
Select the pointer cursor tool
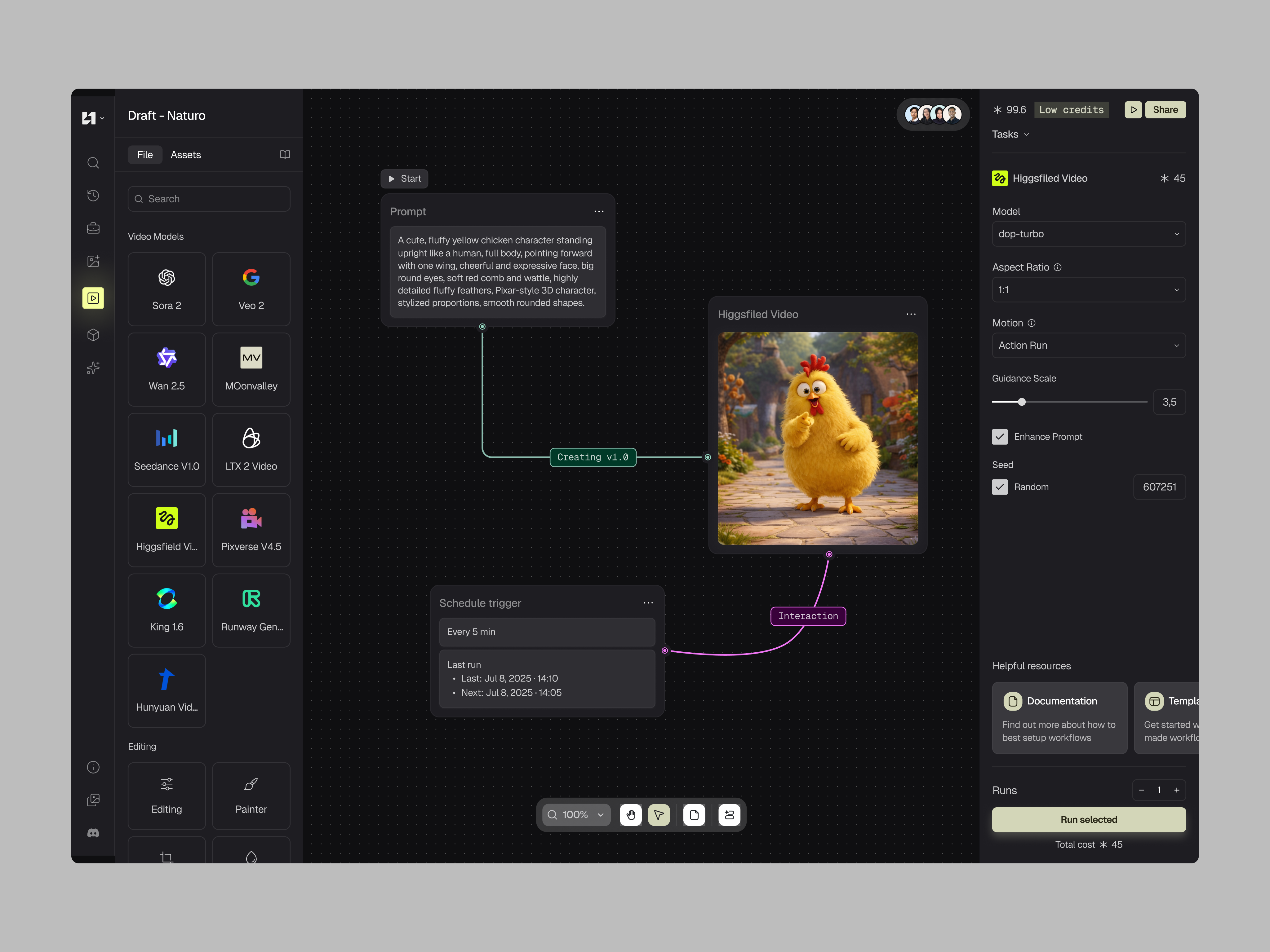(x=659, y=815)
